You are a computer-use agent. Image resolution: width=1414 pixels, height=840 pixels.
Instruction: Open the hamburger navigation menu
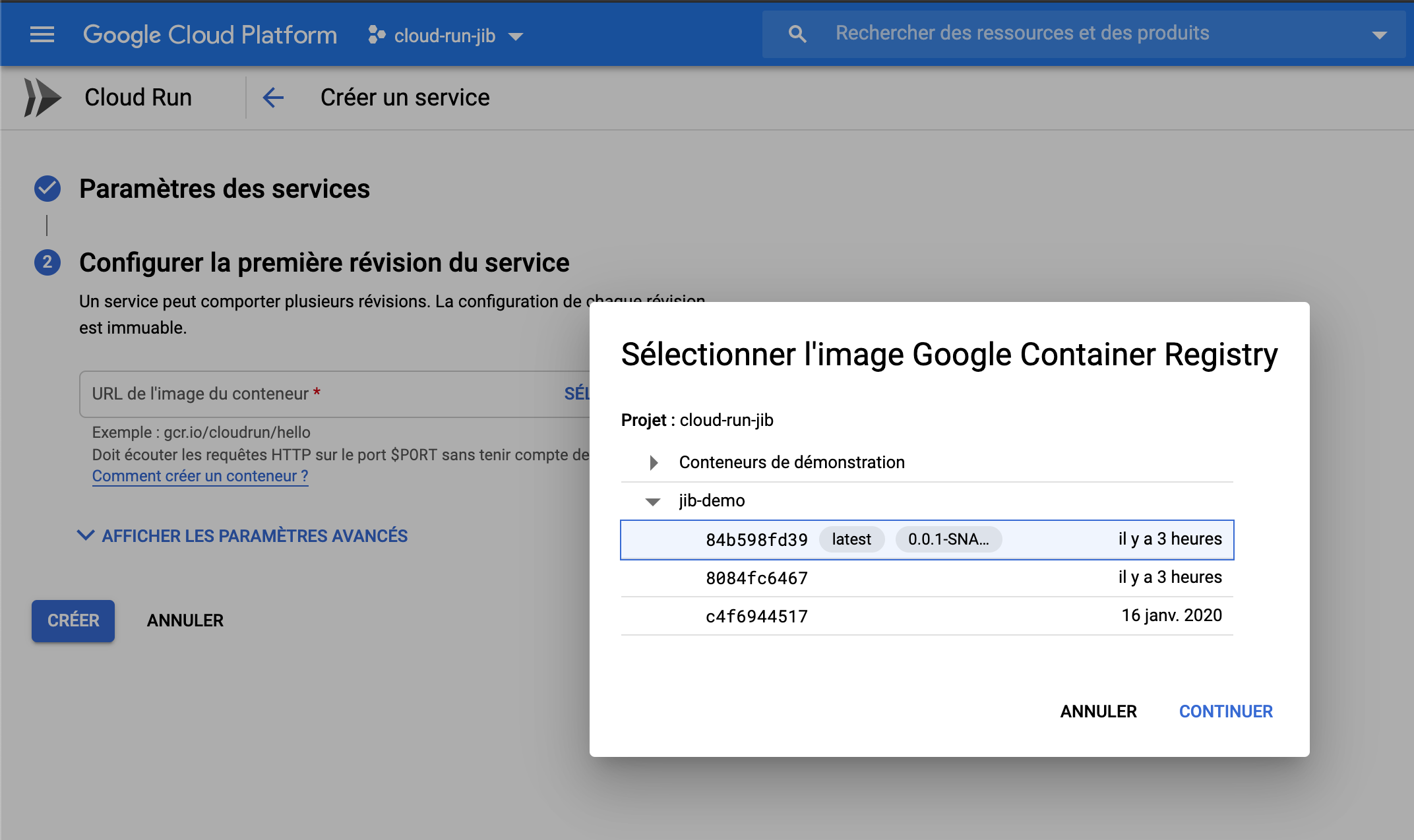tap(42, 34)
